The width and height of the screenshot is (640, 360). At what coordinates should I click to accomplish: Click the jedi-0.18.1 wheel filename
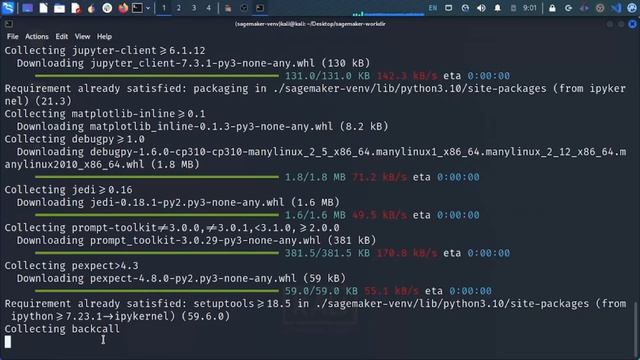(x=187, y=202)
